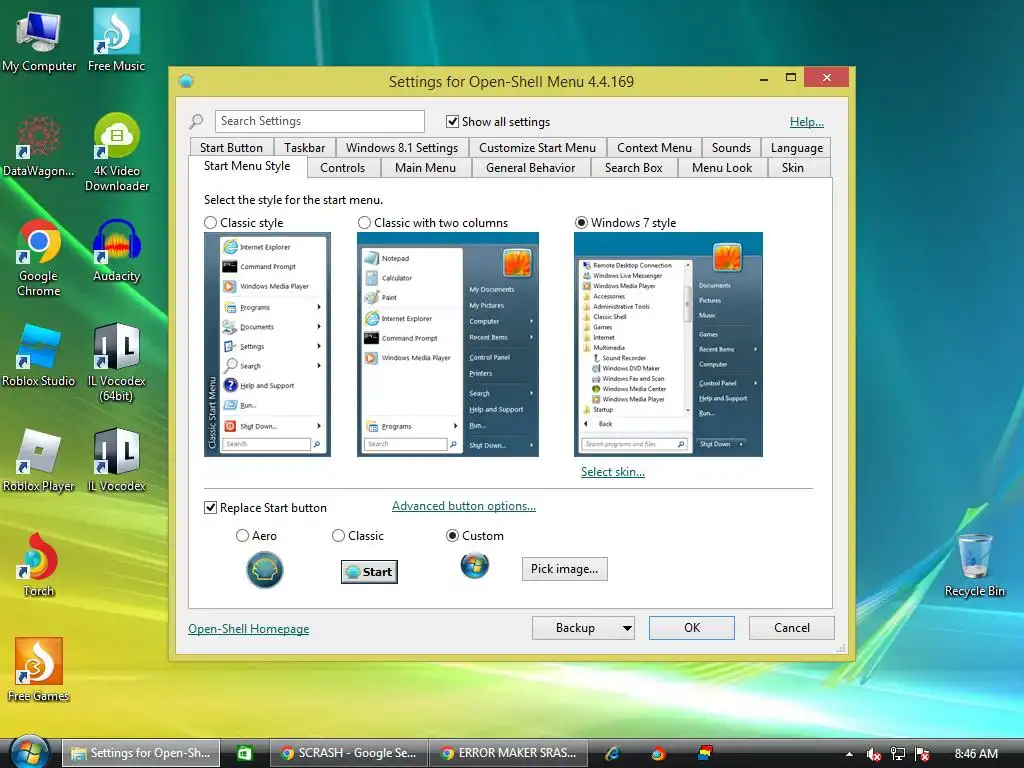Open My Computer desktop icon
This screenshot has height=768, width=1024.
39,40
